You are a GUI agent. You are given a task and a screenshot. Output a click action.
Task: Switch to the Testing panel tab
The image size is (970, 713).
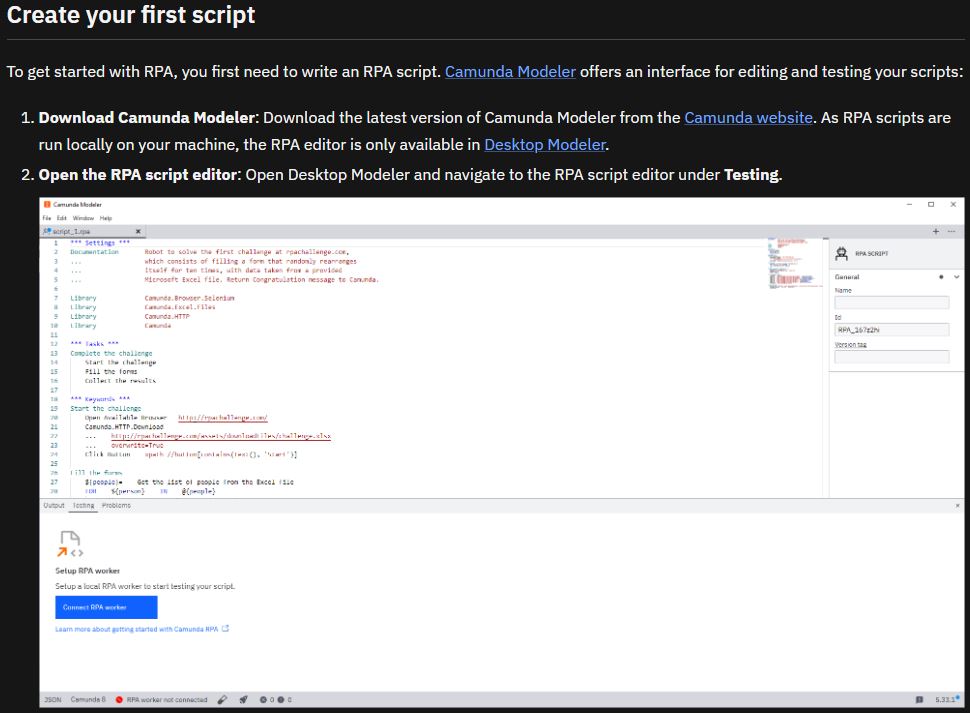click(84, 505)
